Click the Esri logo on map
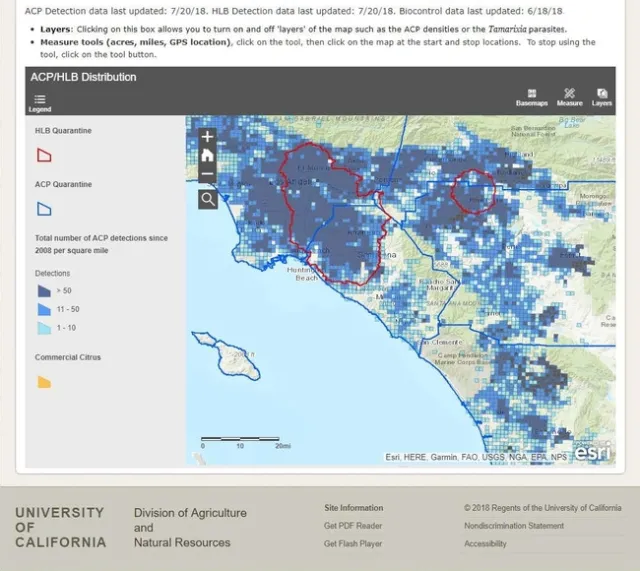This screenshot has width=640, height=571. coord(593,451)
